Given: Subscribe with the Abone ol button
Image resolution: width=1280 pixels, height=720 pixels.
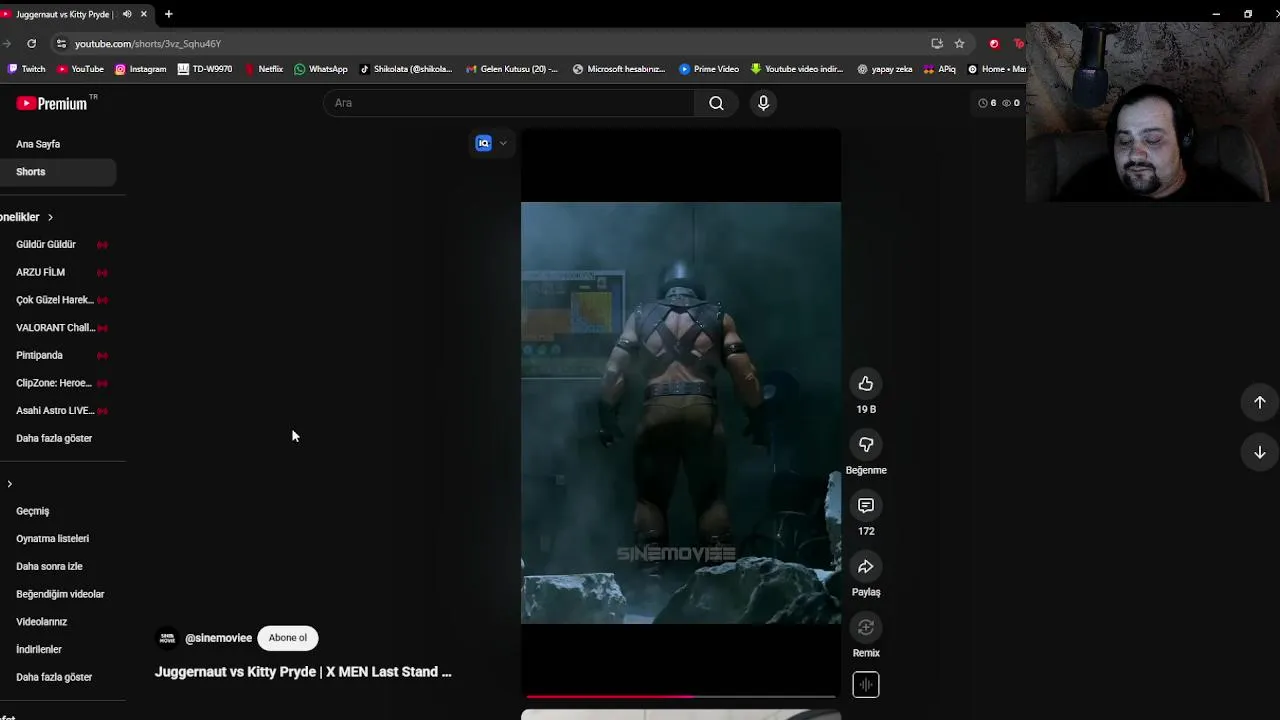Looking at the screenshot, I should pyautogui.click(x=288, y=638).
